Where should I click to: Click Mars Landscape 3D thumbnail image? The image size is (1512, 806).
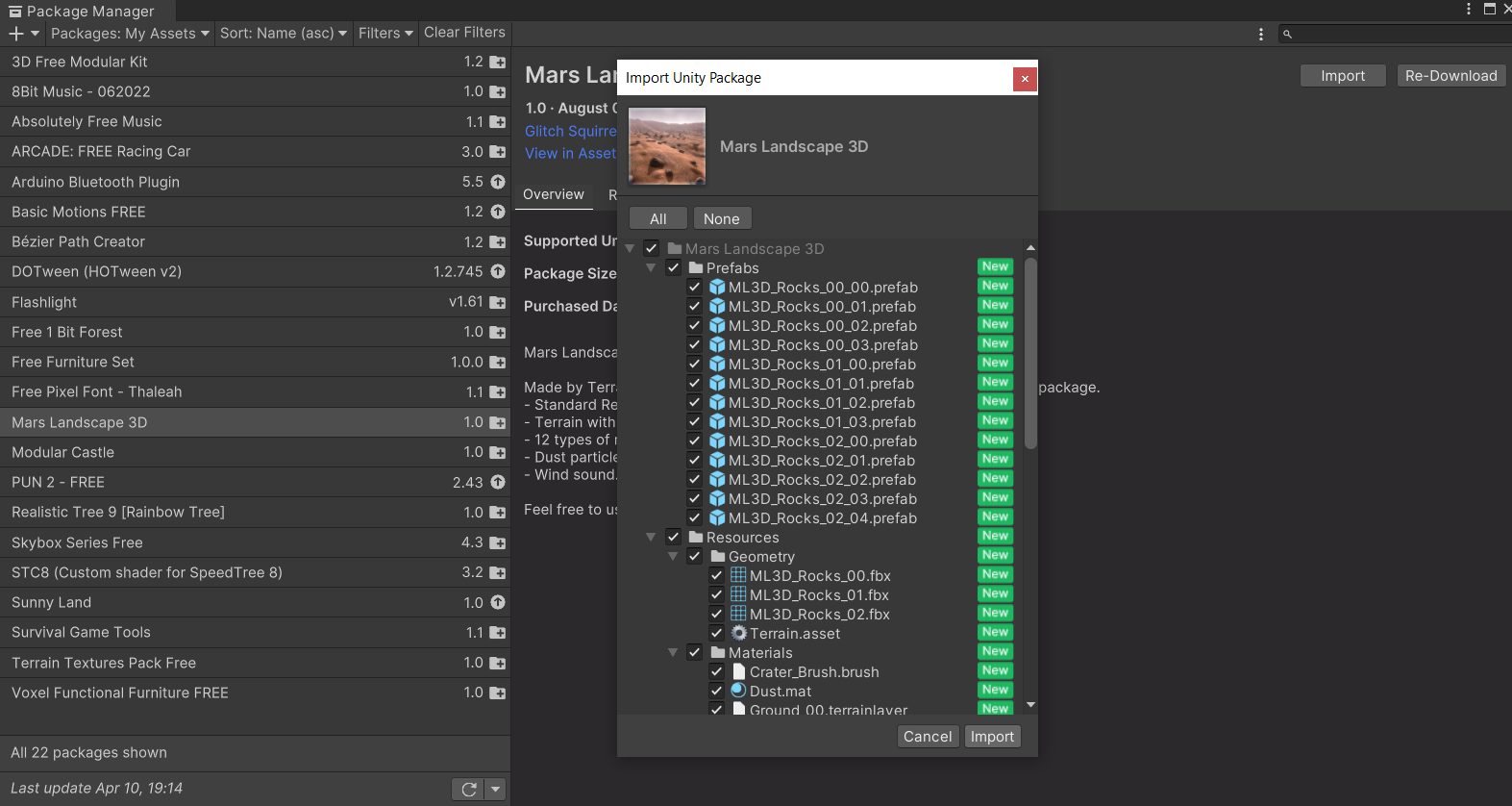[x=667, y=146]
